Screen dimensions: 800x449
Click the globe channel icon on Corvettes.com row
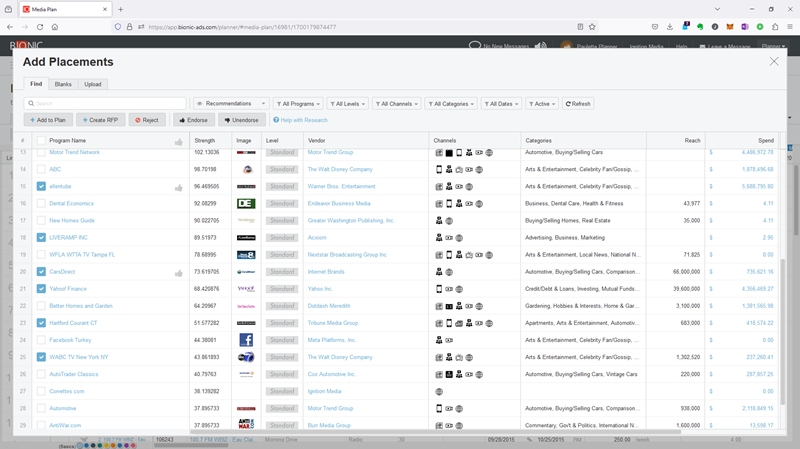pyautogui.click(x=439, y=392)
